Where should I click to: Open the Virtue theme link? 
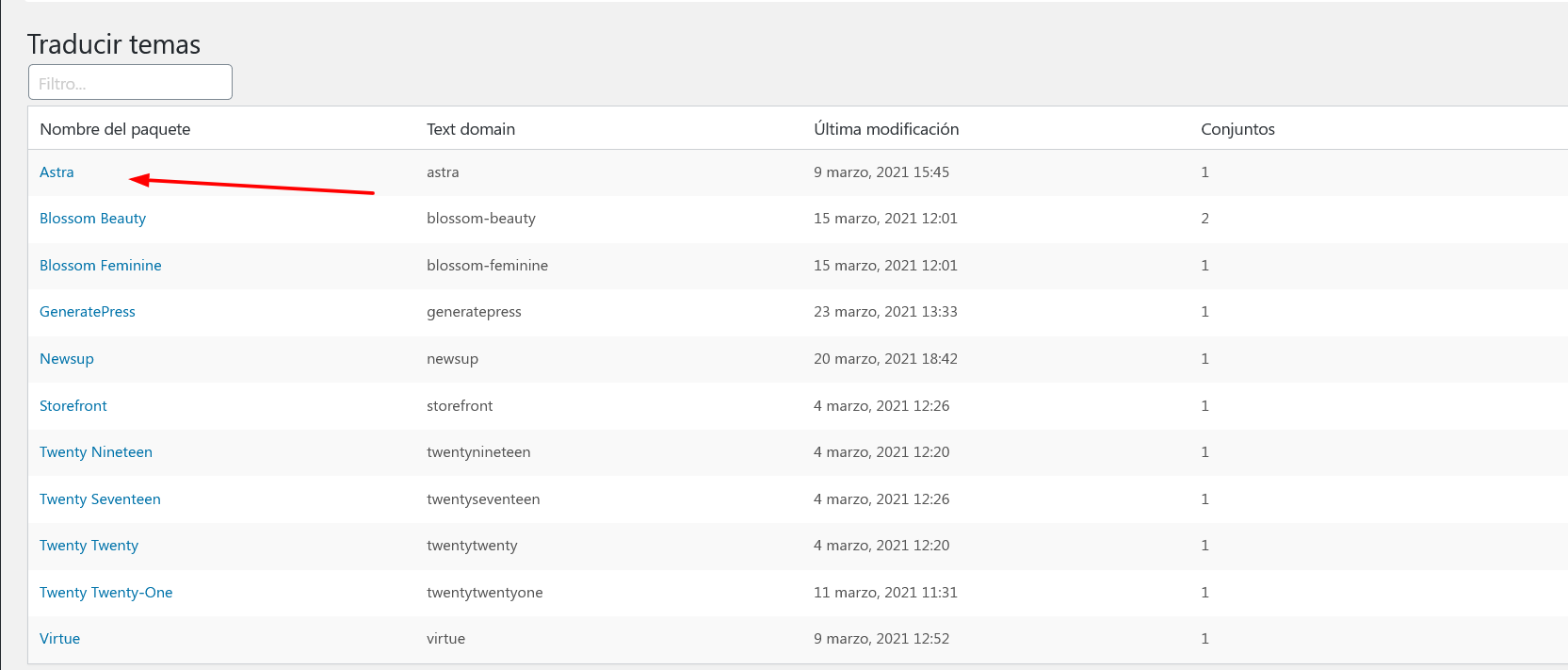(x=59, y=639)
